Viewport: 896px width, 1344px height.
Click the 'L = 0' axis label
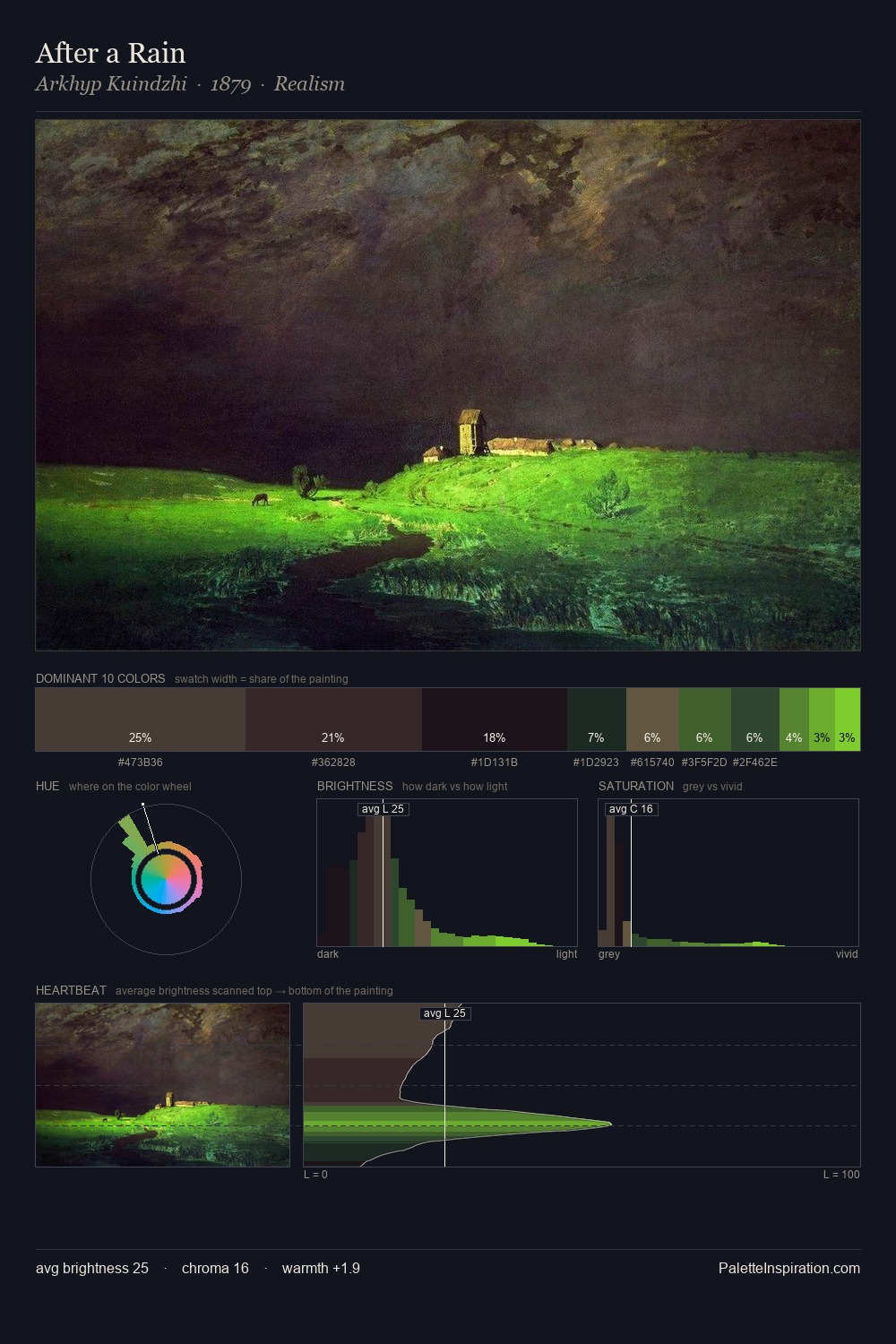[315, 1175]
